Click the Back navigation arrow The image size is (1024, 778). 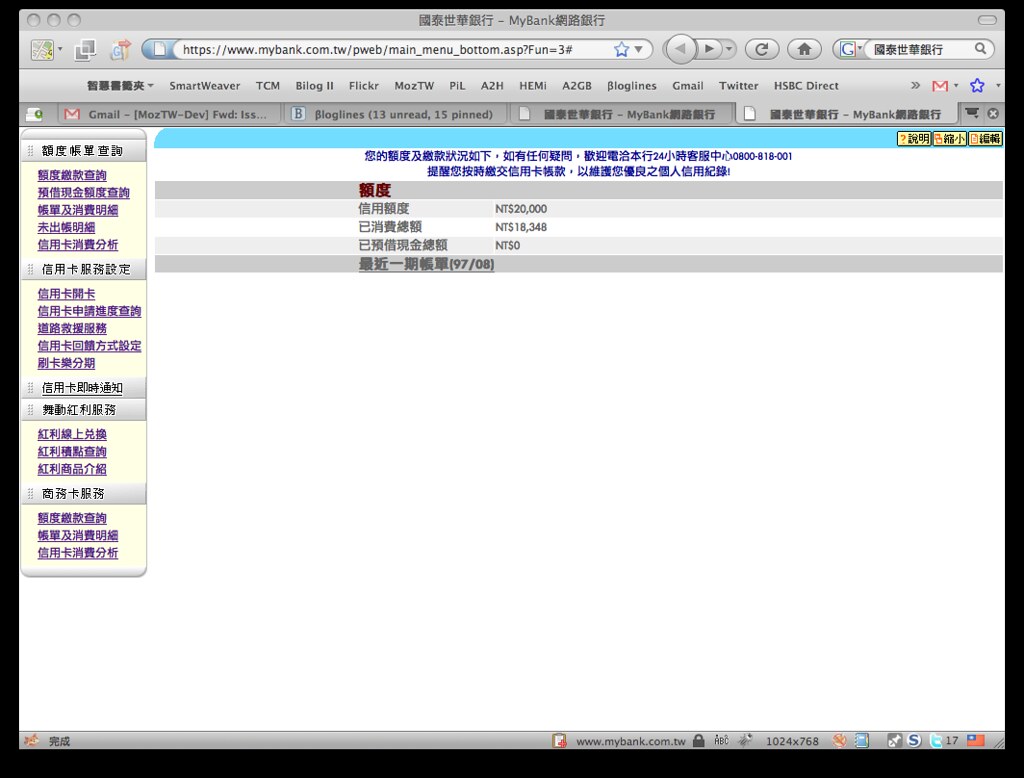(x=681, y=49)
